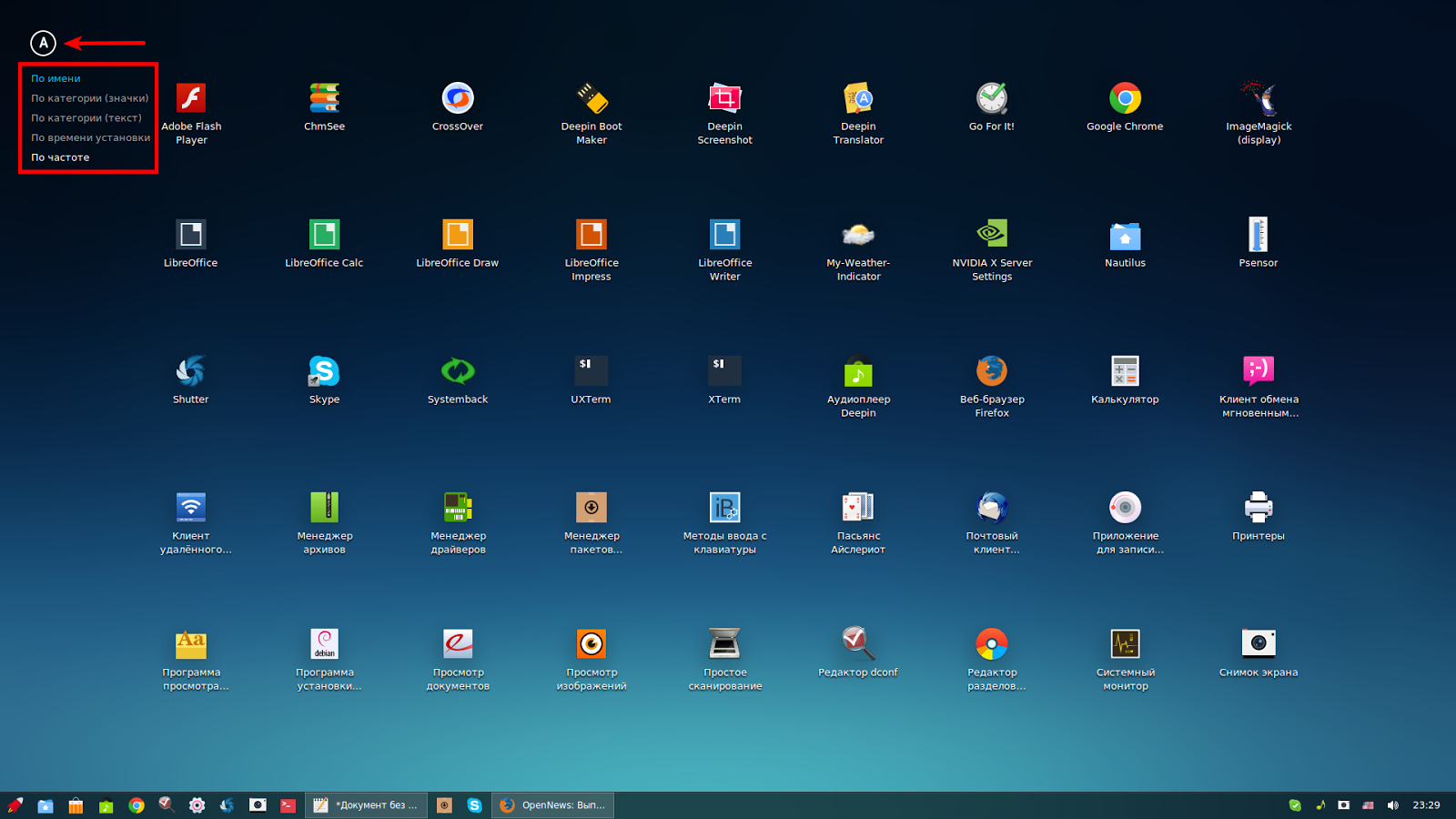This screenshot has width=1456, height=819.
Task: Open Nautilus file manager in launcher grid
Action: pyautogui.click(x=1126, y=235)
